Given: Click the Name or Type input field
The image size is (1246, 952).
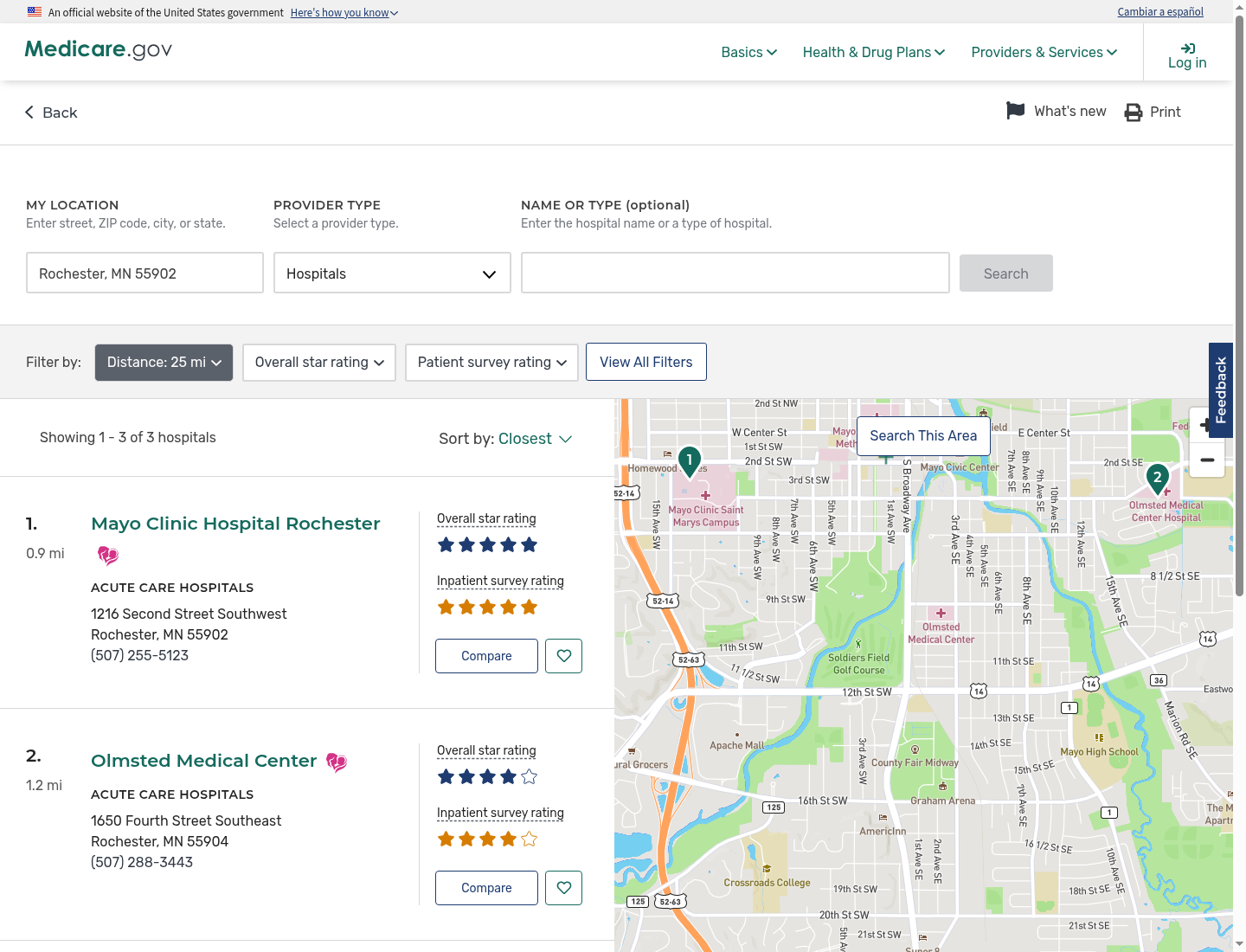Looking at the screenshot, I should [x=735, y=273].
